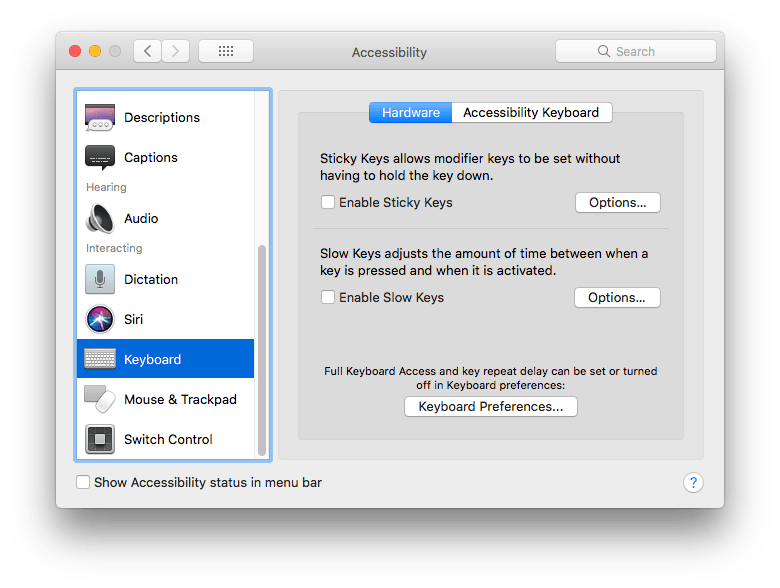Click the sidebar vertical scrollbar
The width and height of the screenshot is (780, 588).
(263, 350)
